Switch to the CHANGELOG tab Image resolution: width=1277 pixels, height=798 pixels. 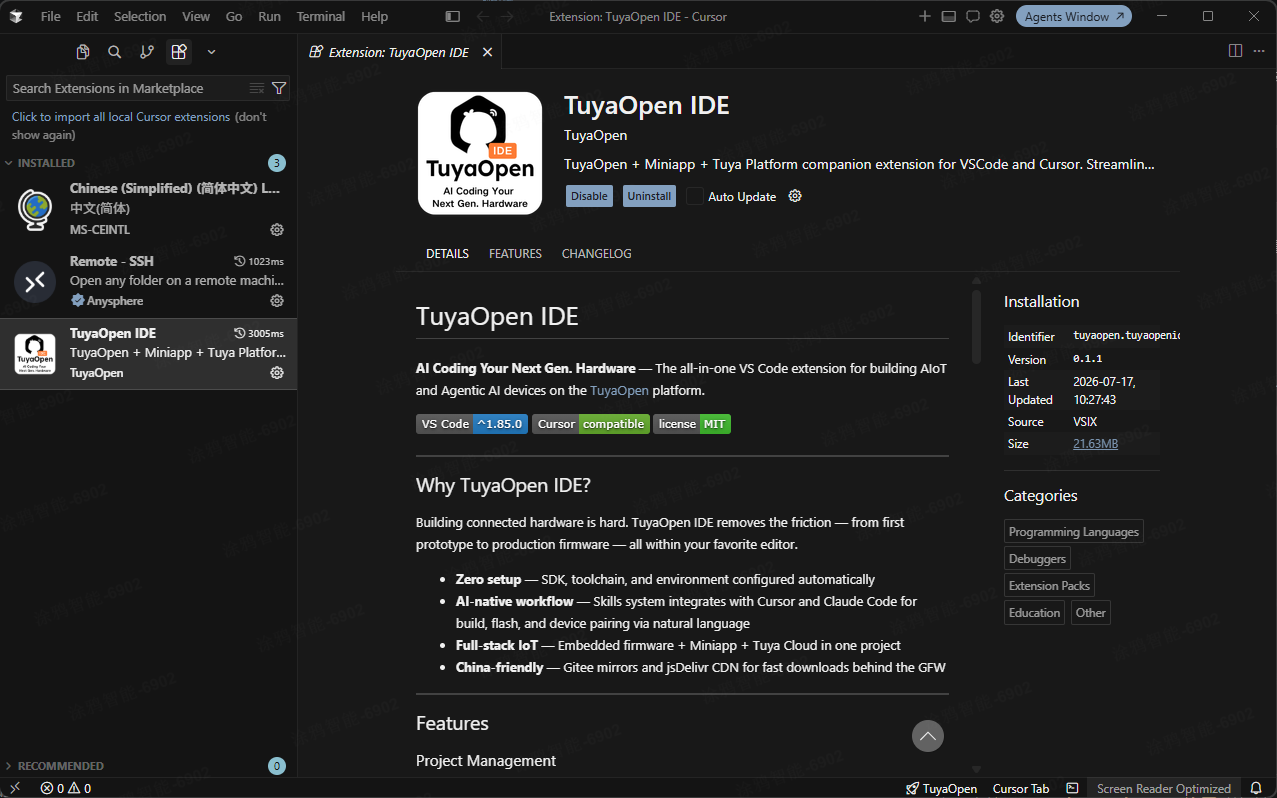click(x=597, y=254)
